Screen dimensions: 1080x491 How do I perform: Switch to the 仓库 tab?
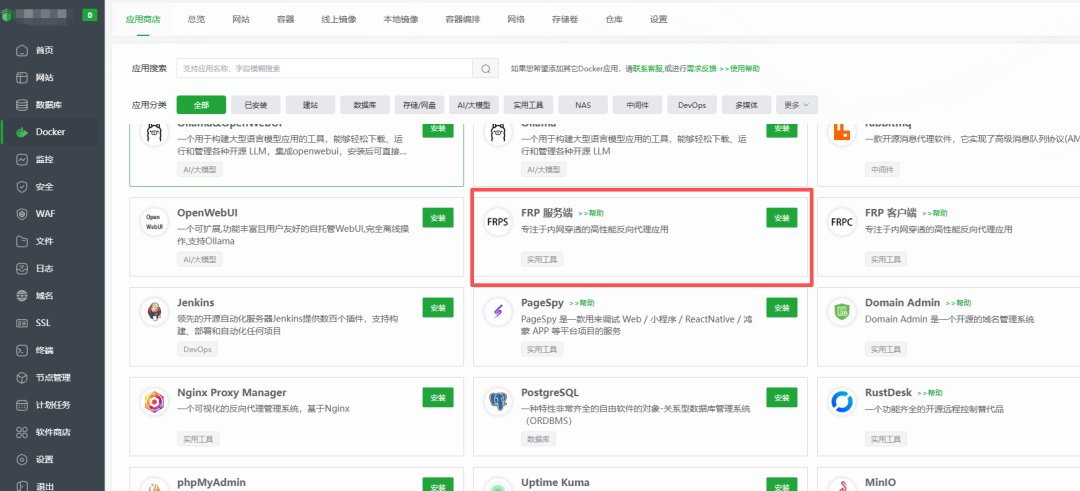tap(614, 19)
